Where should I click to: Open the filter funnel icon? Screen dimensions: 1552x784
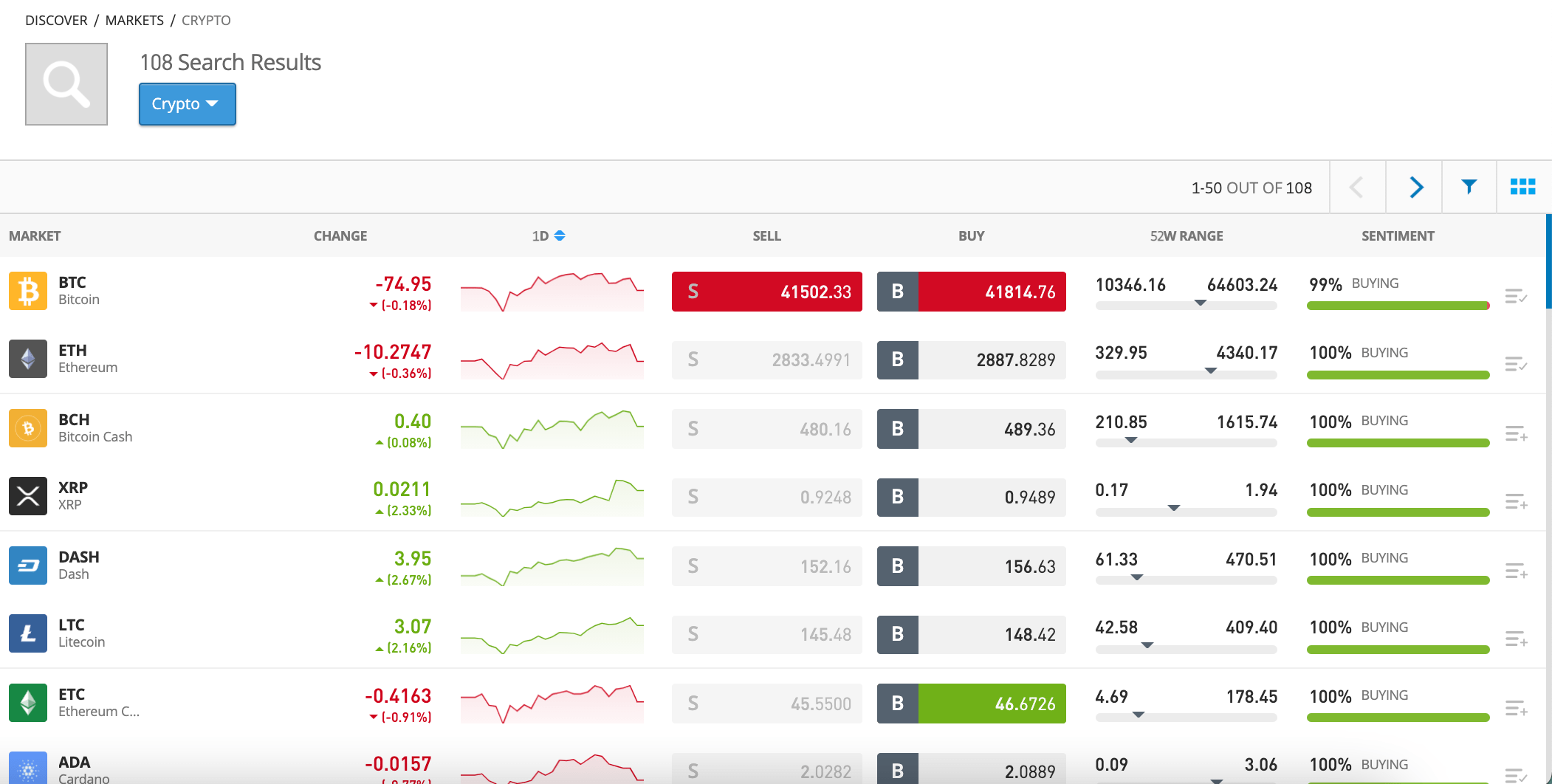click(1469, 187)
